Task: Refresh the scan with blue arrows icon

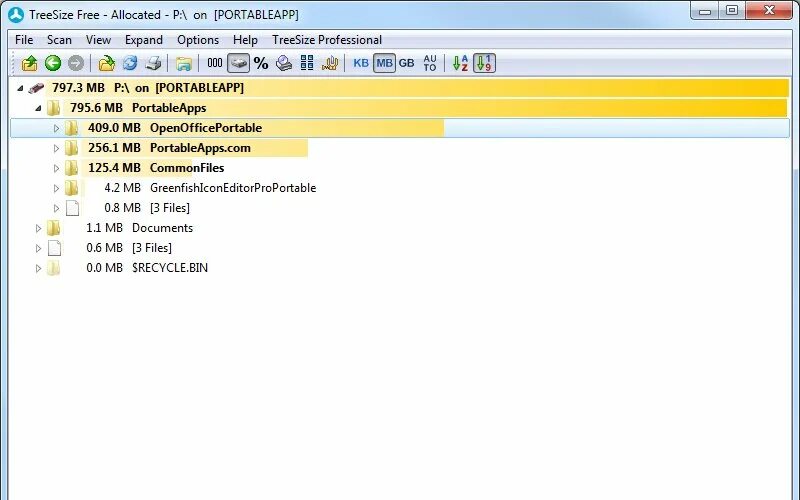Action: (130, 63)
